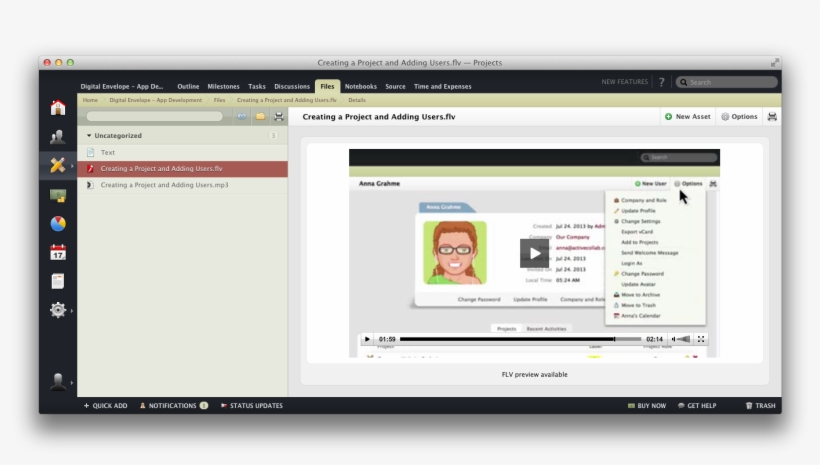
Task: Switch to the Tasks tab
Action: point(257,86)
